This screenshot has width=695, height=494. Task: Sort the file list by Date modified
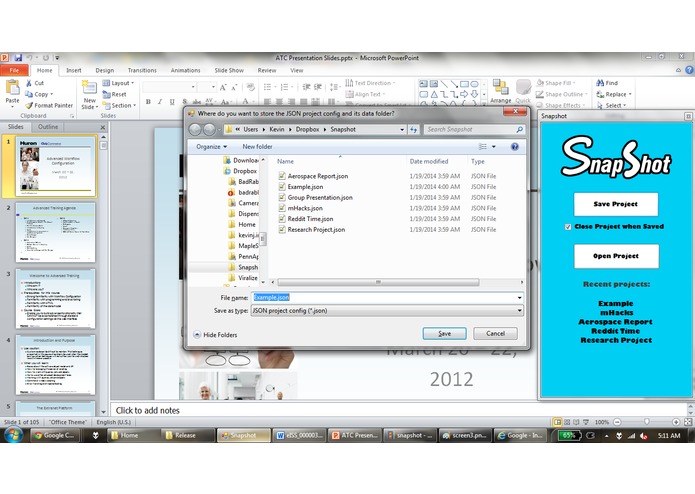click(x=429, y=161)
